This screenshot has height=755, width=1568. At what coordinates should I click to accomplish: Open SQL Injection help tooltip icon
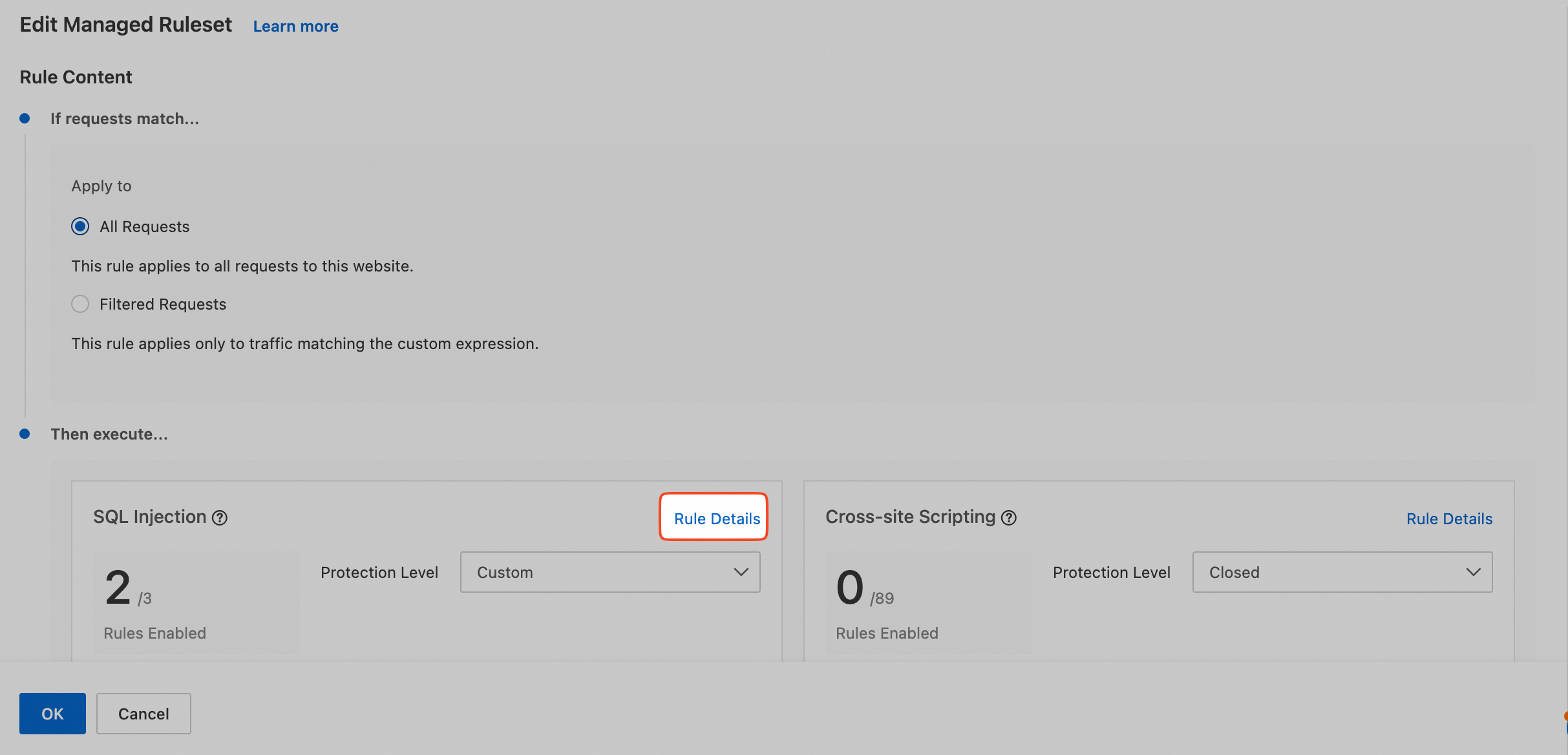(220, 518)
